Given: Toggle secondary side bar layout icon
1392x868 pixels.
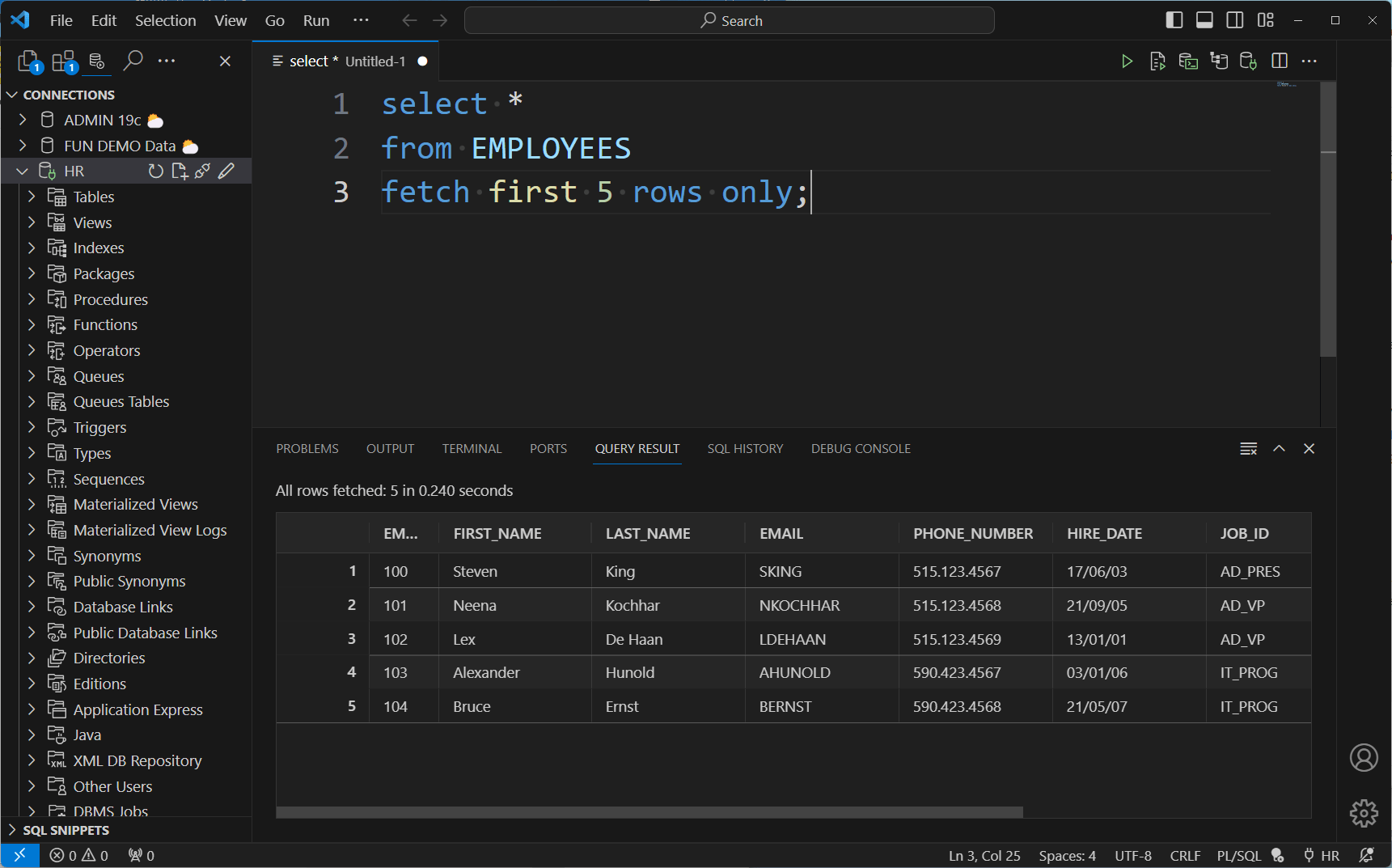Looking at the screenshot, I should (1235, 20).
